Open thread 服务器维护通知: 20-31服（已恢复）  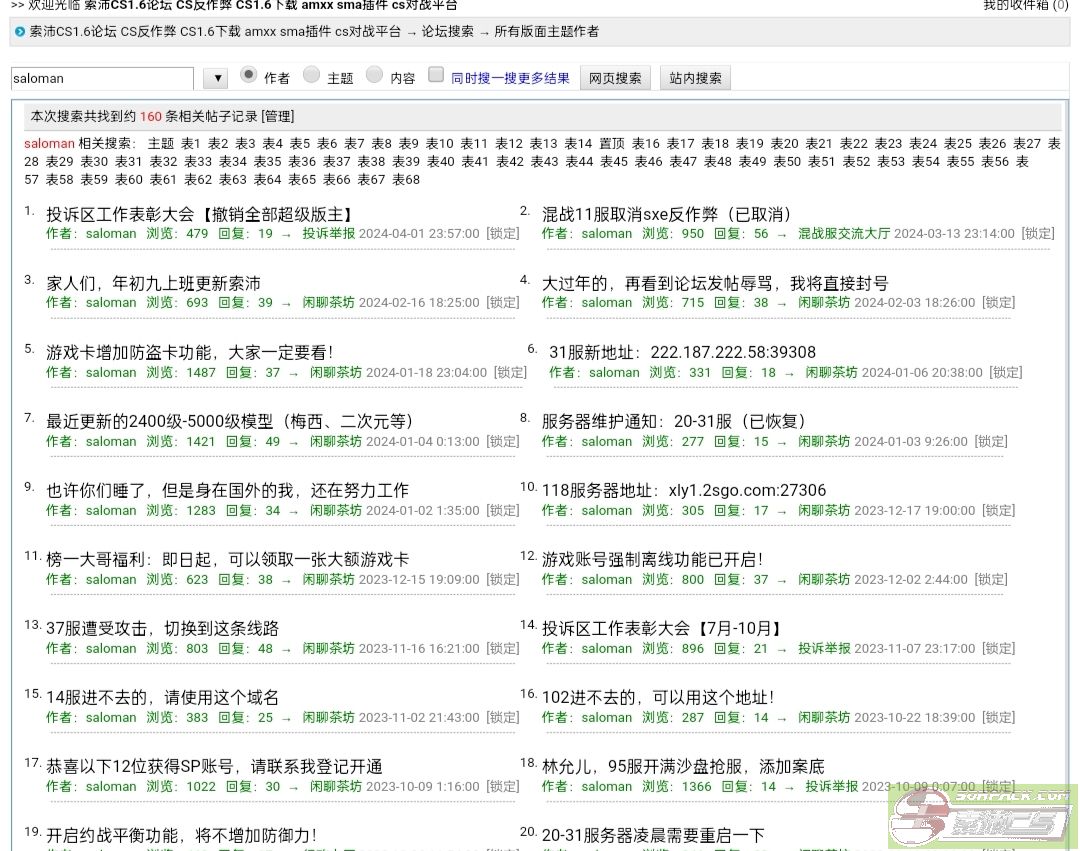[674, 421]
